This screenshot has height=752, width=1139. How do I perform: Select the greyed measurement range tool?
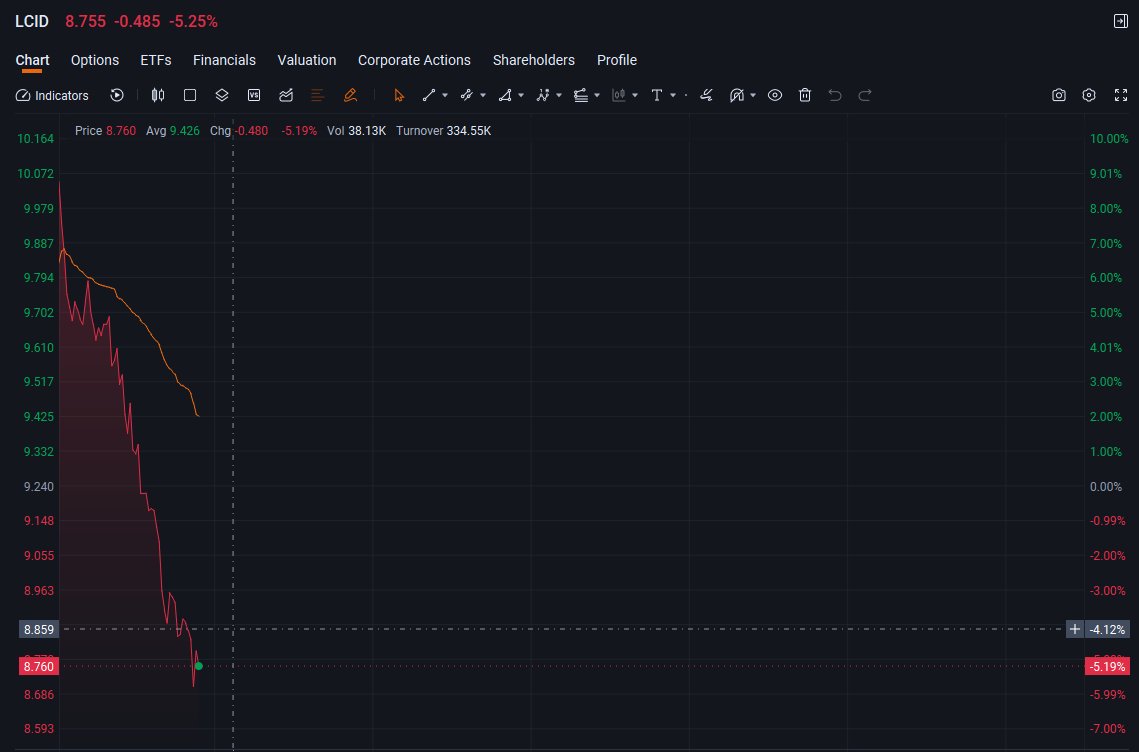(x=619, y=95)
